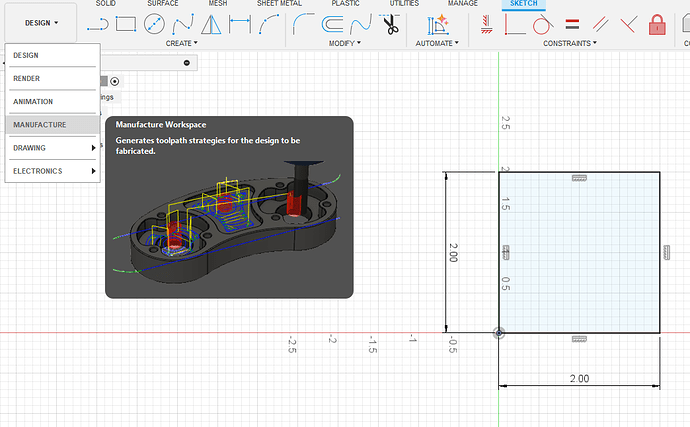This screenshot has height=427, width=690.
Task: Select the Fillet tool in Modify
Action: click(303, 24)
